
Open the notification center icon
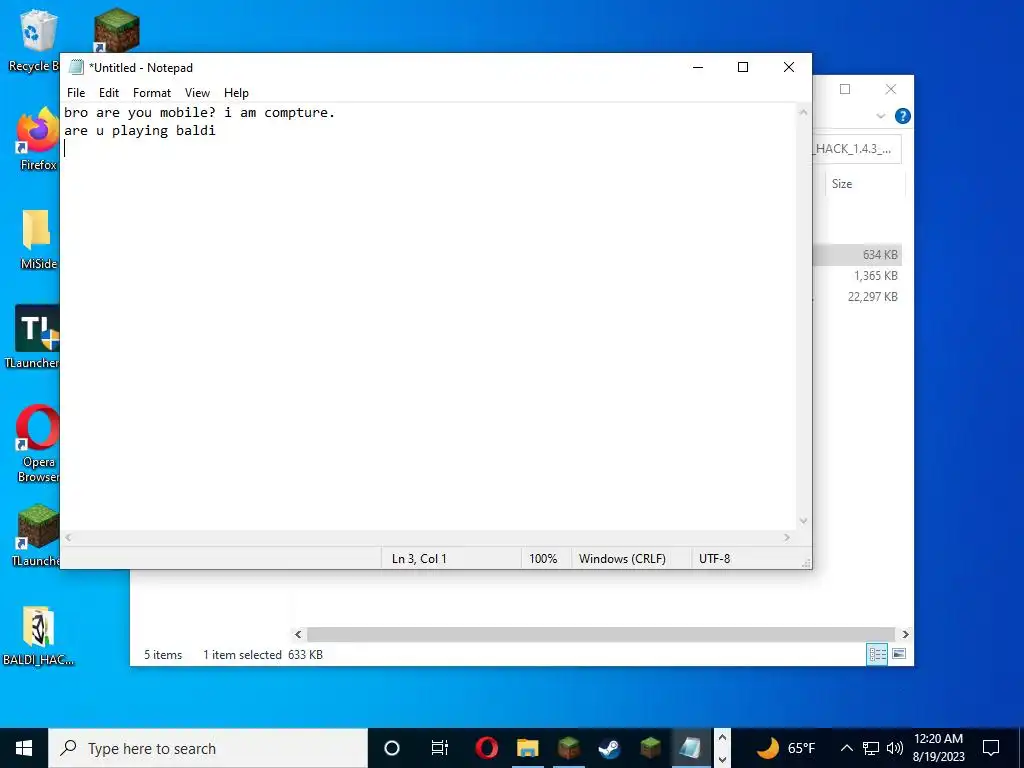(x=991, y=748)
